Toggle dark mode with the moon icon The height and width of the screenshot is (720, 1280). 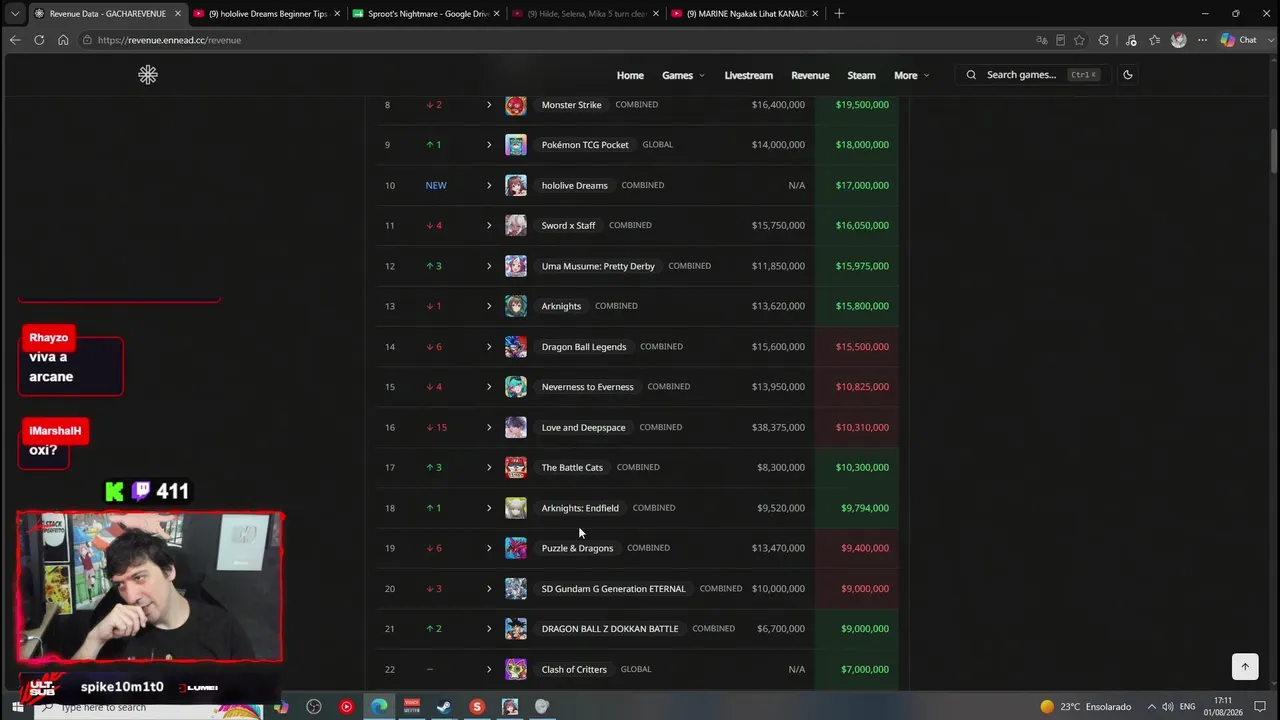[1128, 75]
